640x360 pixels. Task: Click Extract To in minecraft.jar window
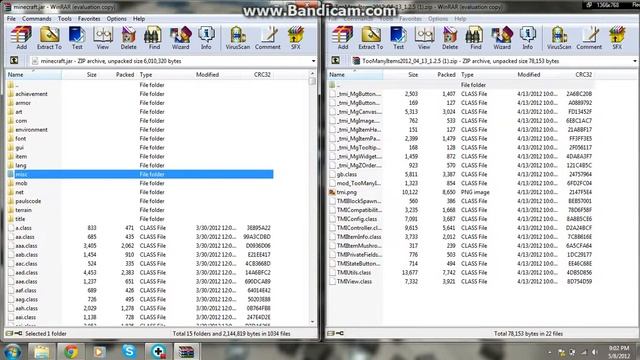pos(49,38)
